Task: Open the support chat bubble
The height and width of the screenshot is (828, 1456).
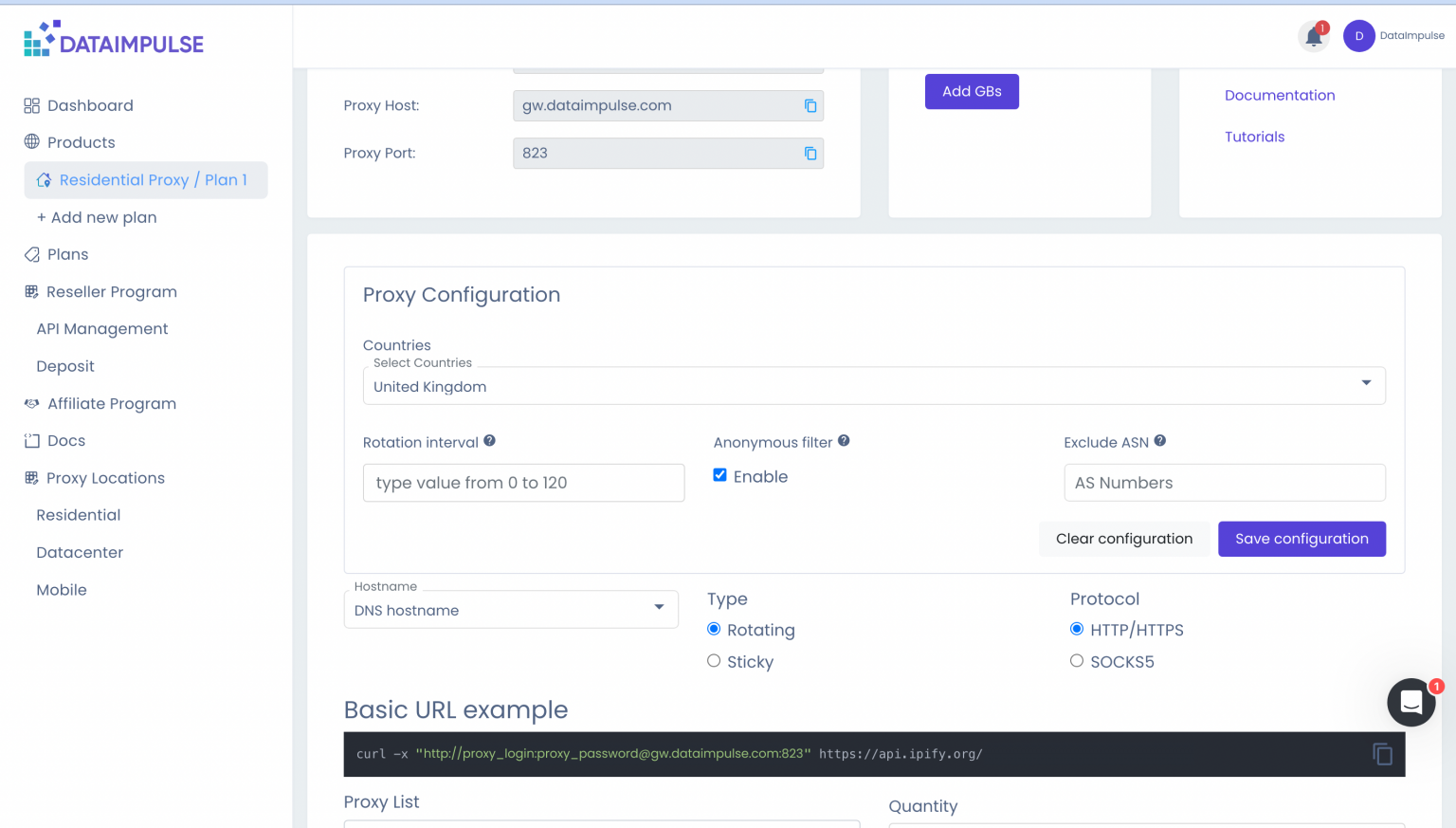Action: point(1411,702)
